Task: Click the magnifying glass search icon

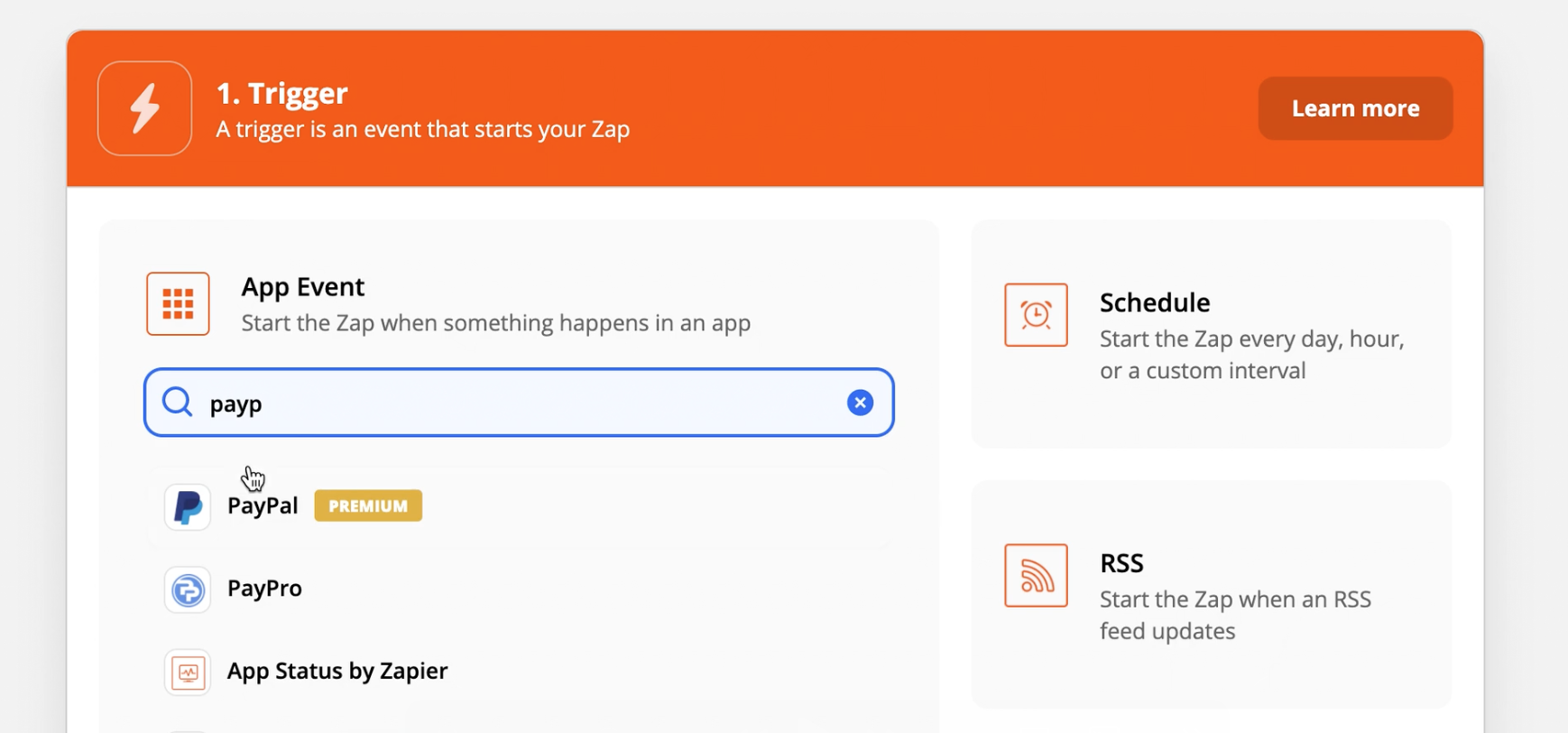Action: (x=178, y=402)
